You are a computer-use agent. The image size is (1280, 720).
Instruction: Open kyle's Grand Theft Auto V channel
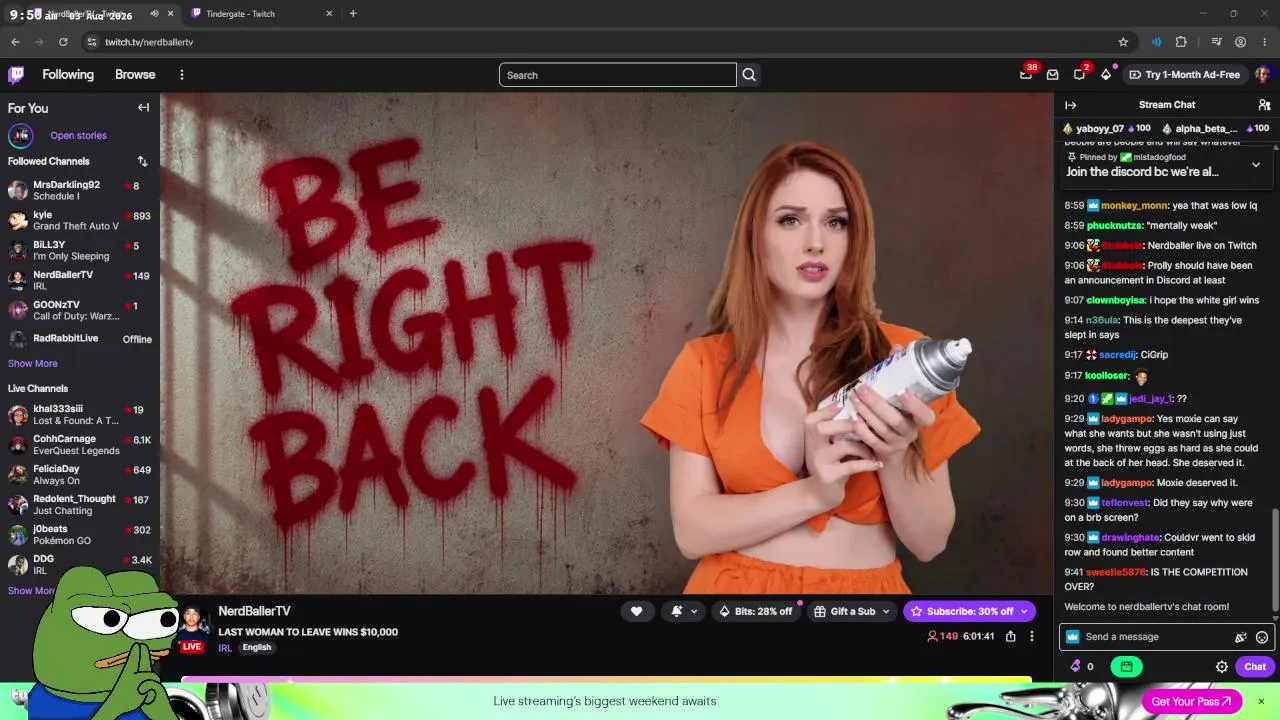pos(80,220)
